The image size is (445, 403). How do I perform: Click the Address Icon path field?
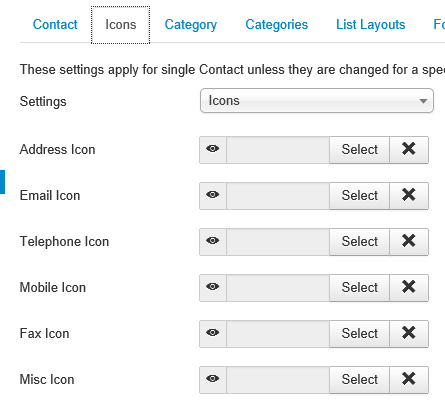point(278,150)
